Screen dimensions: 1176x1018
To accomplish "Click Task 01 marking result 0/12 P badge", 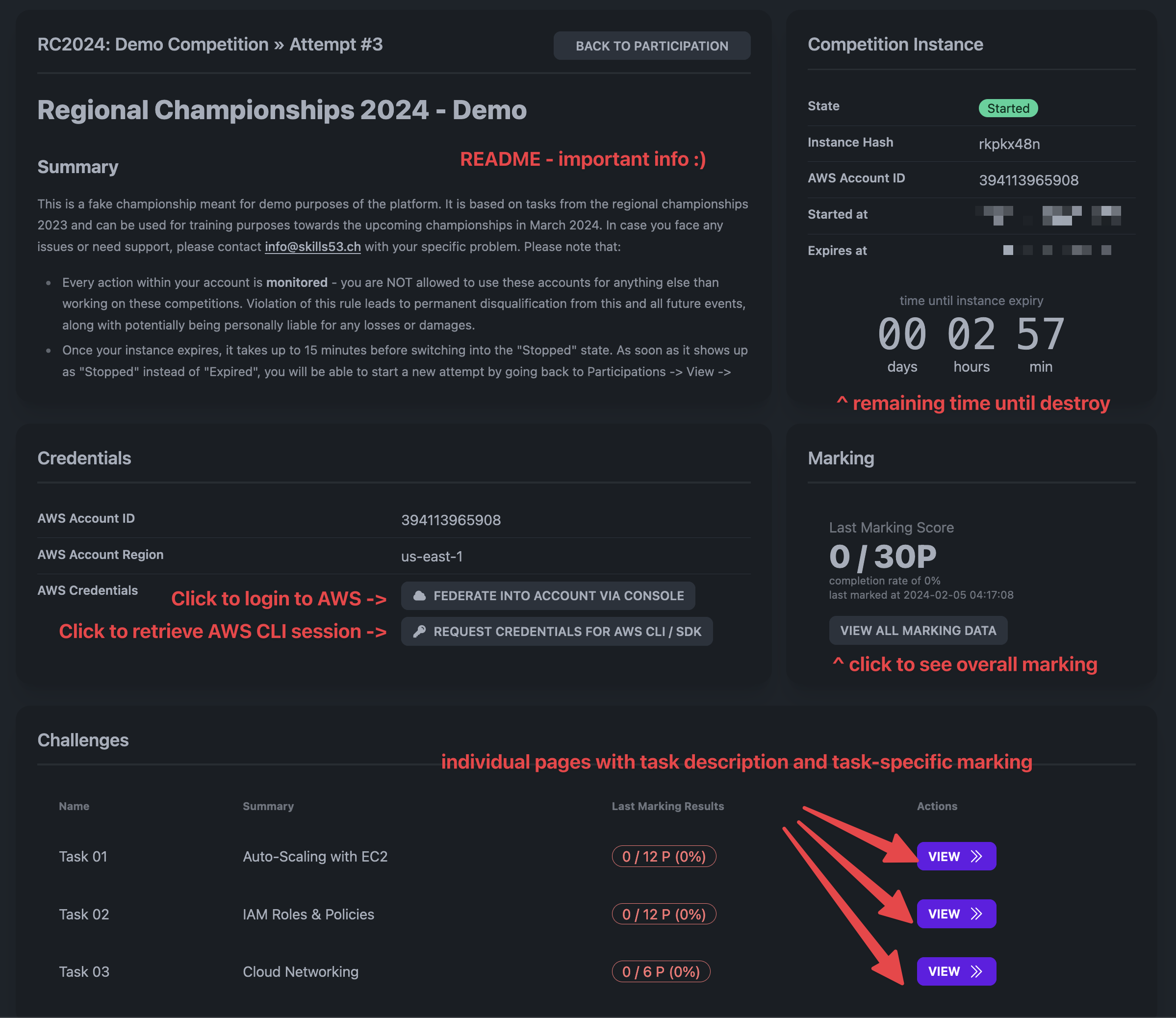I will pos(664,856).
